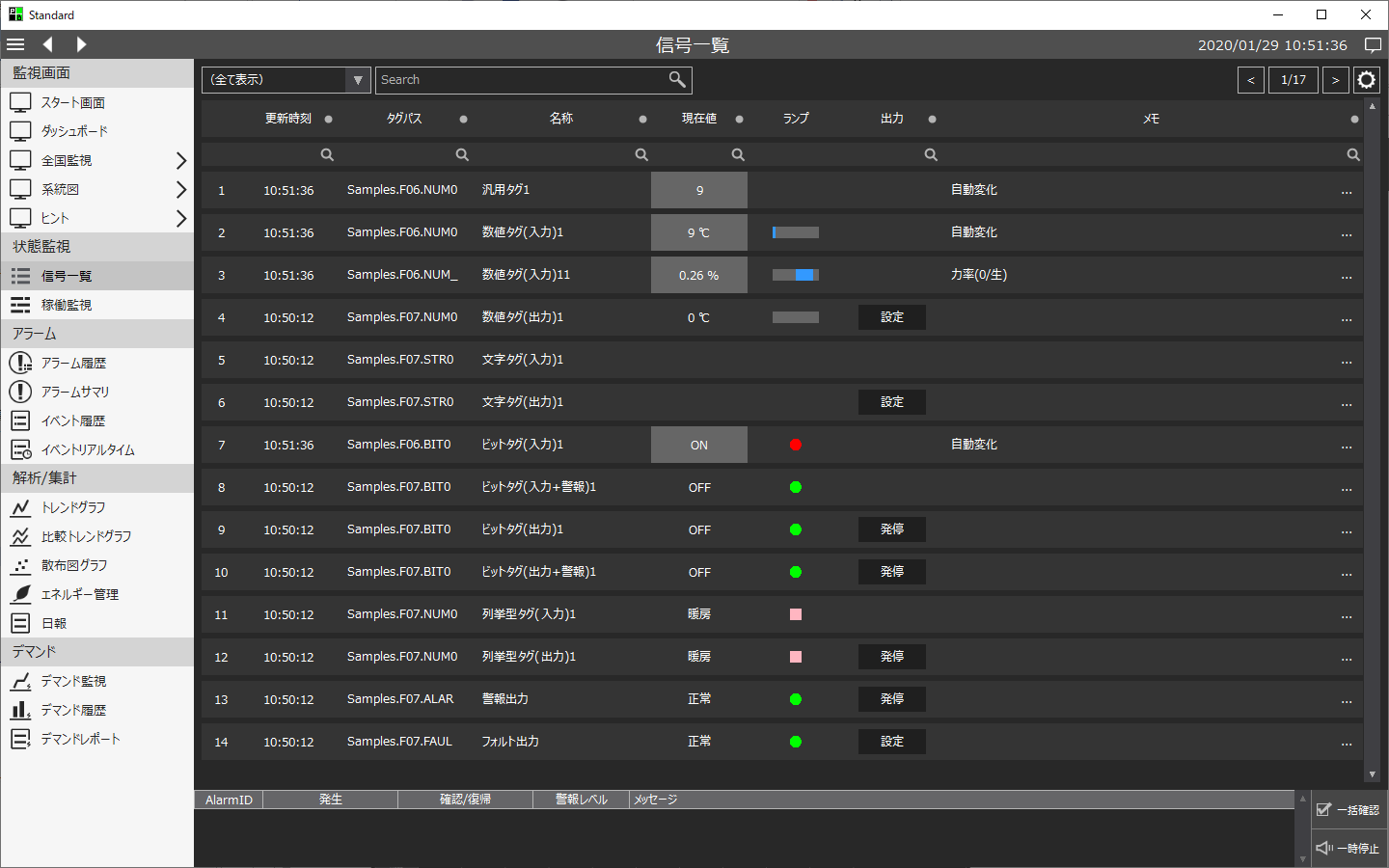This screenshot has width=1389, height=868.
Task: Open the hamburger menu icon
Action: click(15, 44)
